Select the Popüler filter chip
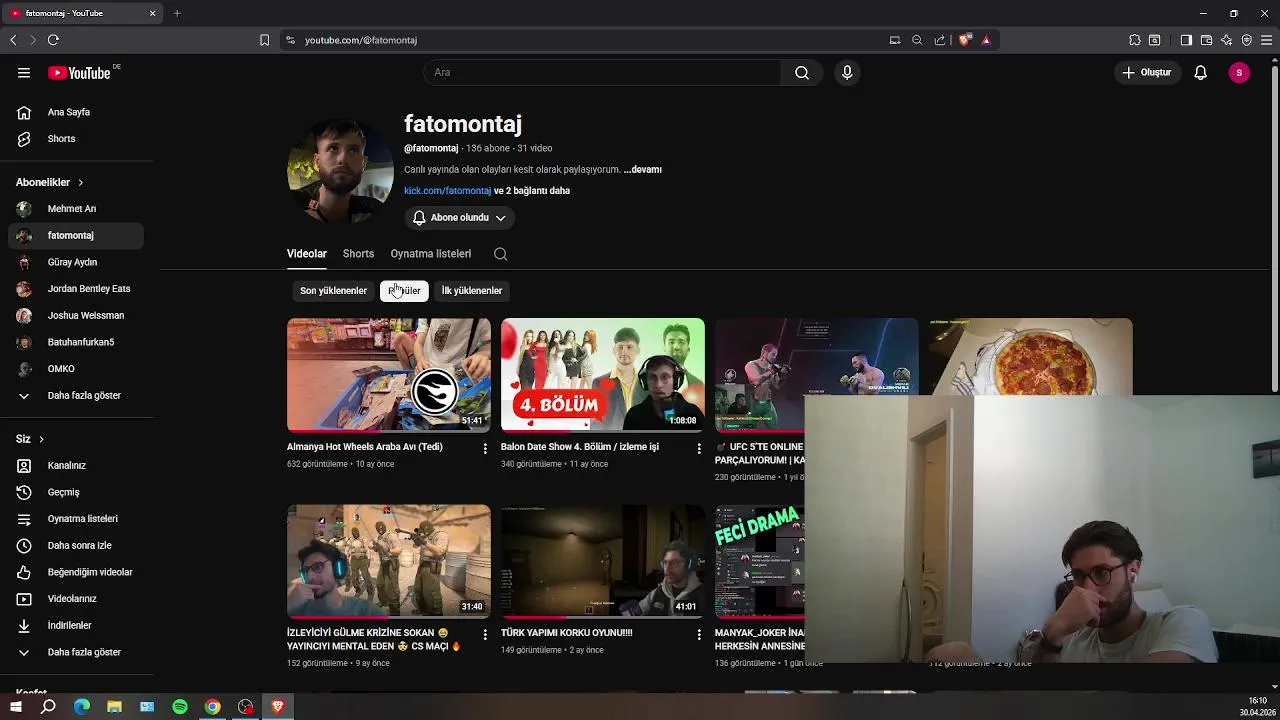Image resolution: width=1280 pixels, height=720 pixels. (x=404, y=291)
